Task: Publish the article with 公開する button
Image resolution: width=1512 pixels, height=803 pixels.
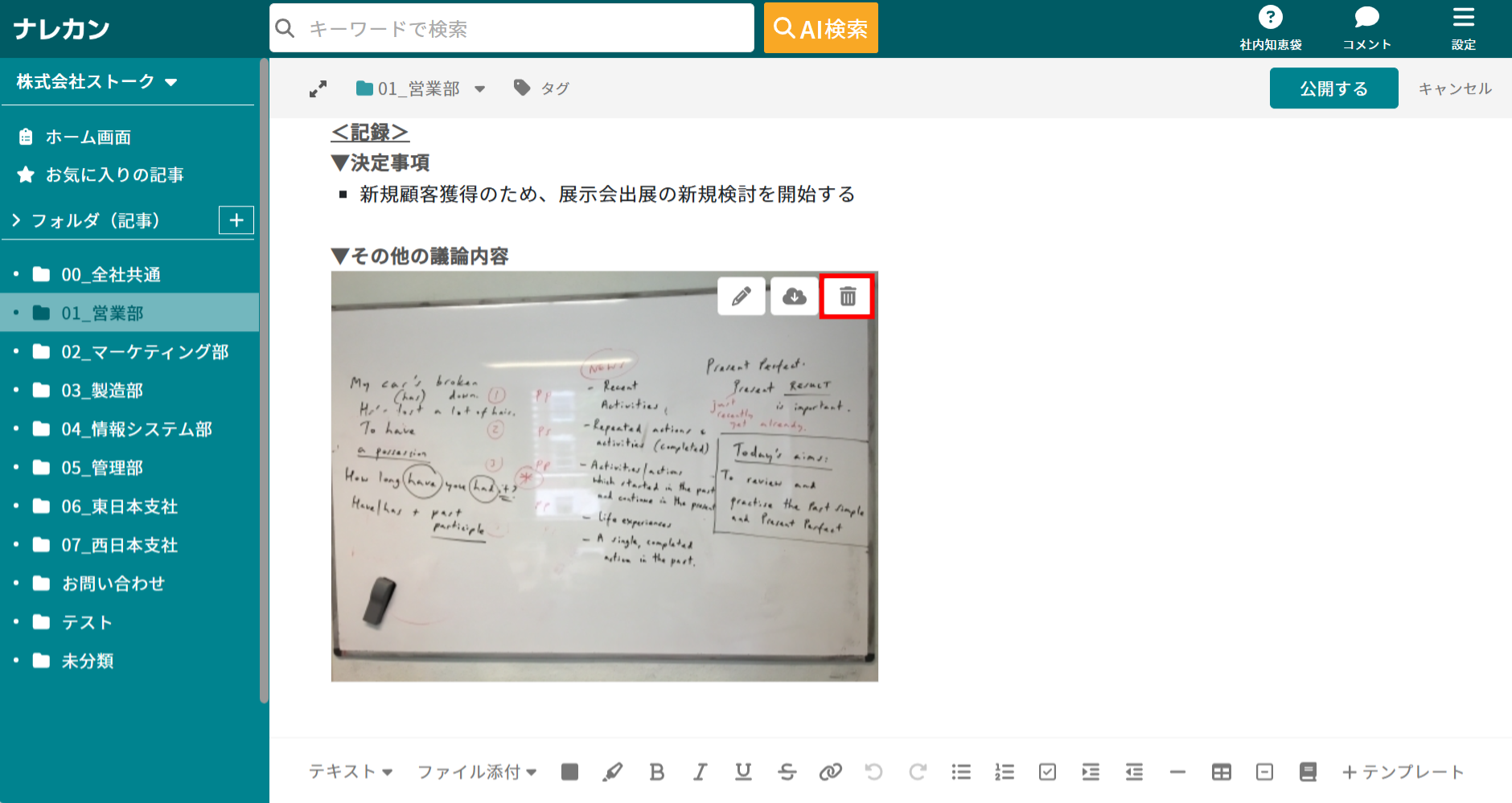Action: coord(1333,88)
